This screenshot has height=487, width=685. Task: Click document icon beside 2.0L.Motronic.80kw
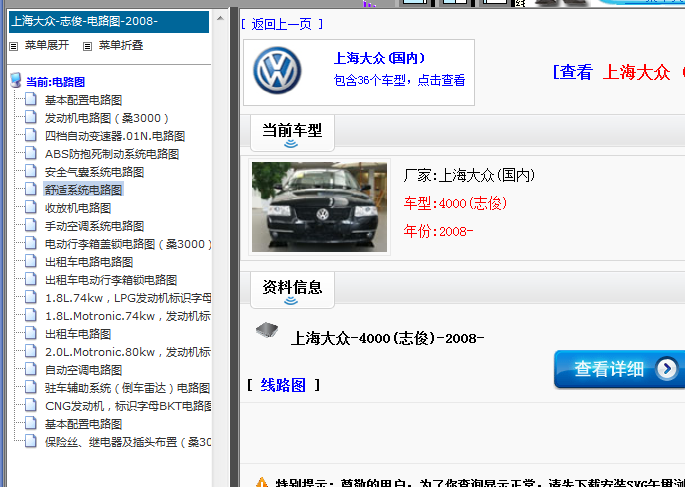[31, 351]
